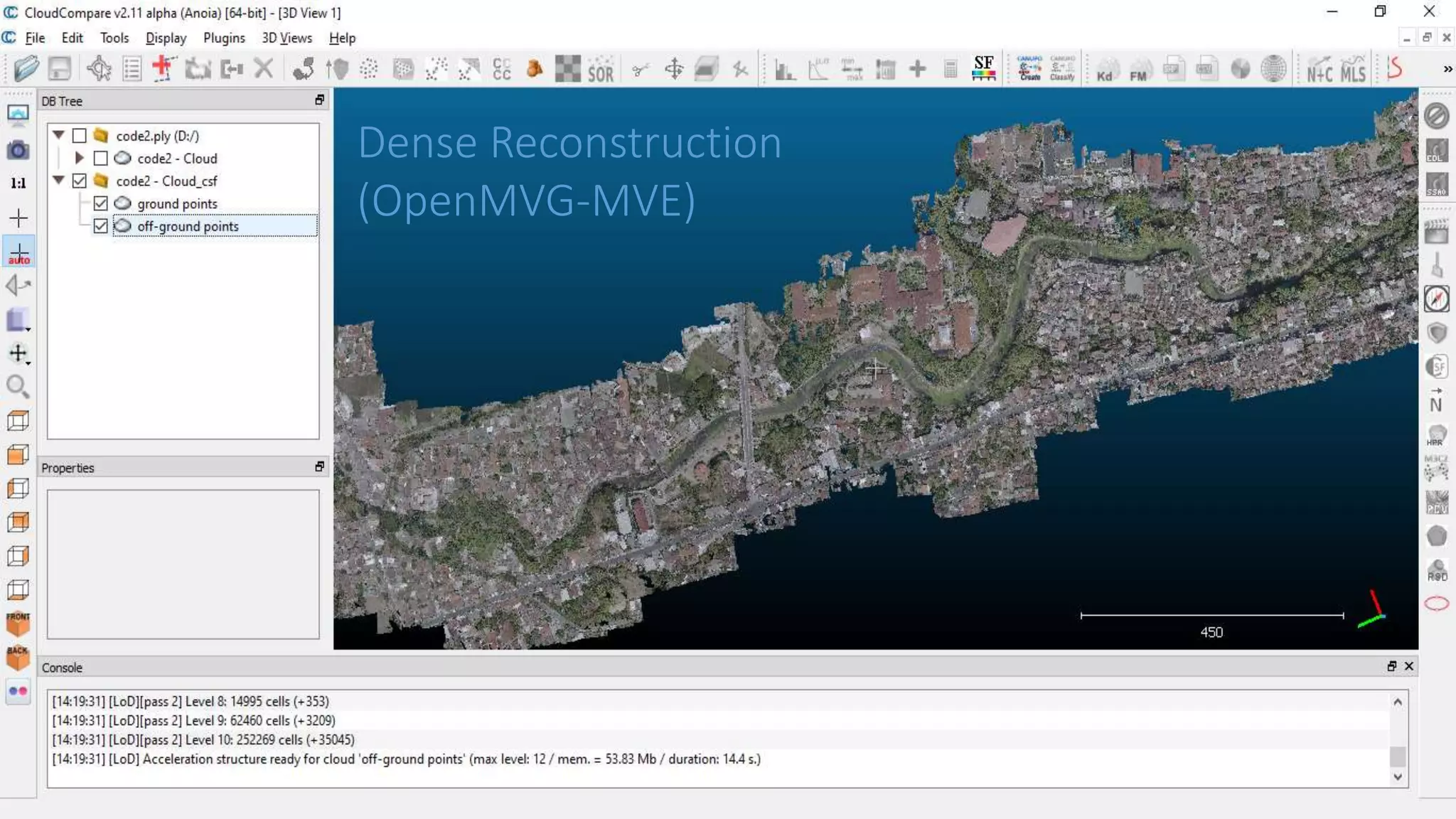The width and height of the screenshot is (1456, 819).
Task: Click the MLS plugin icon
Action: point(1353,69)
